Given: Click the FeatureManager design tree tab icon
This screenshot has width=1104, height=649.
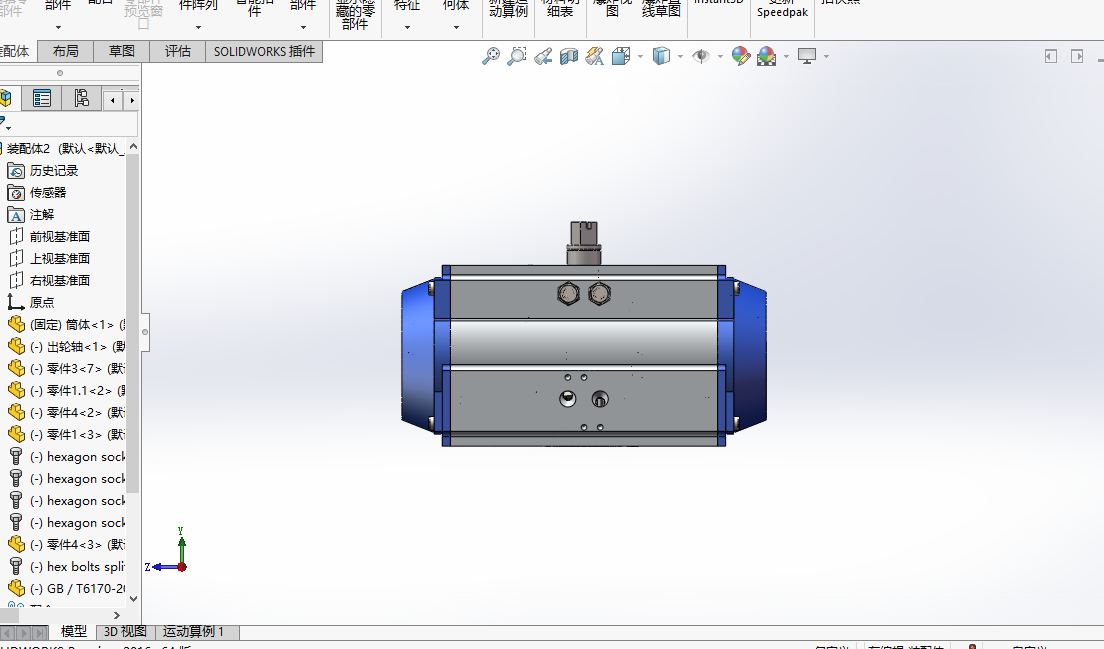Looking at the screenshot, I should [6, 99].
